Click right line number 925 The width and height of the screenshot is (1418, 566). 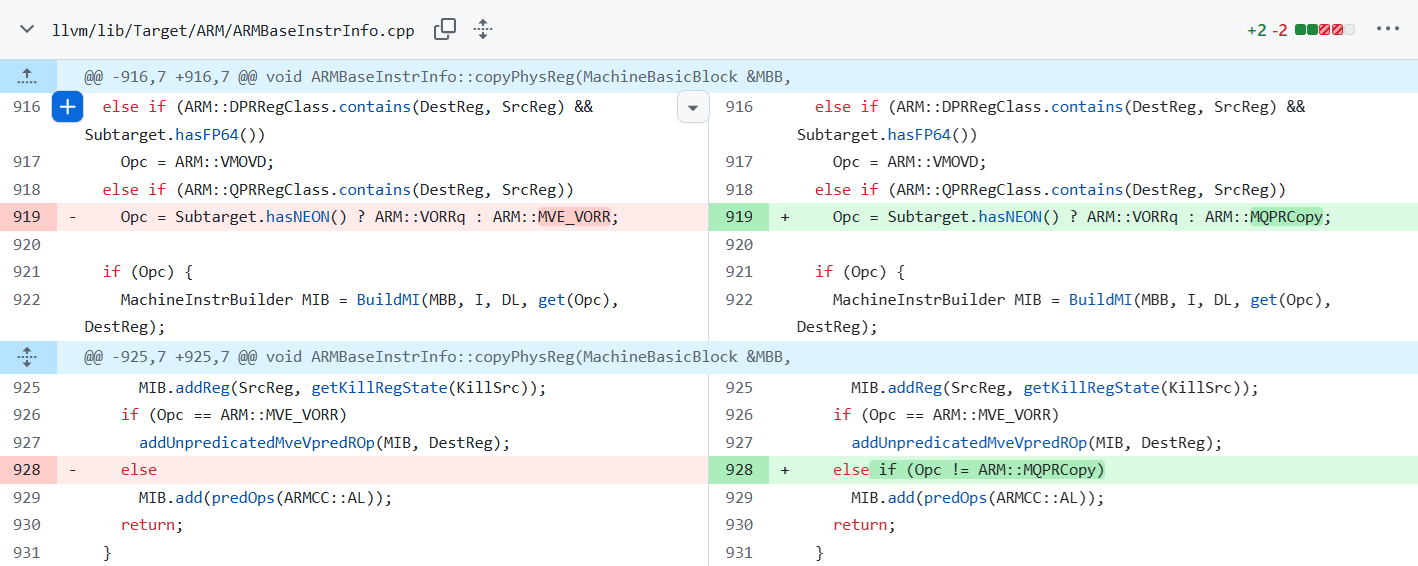pos(739,388)
